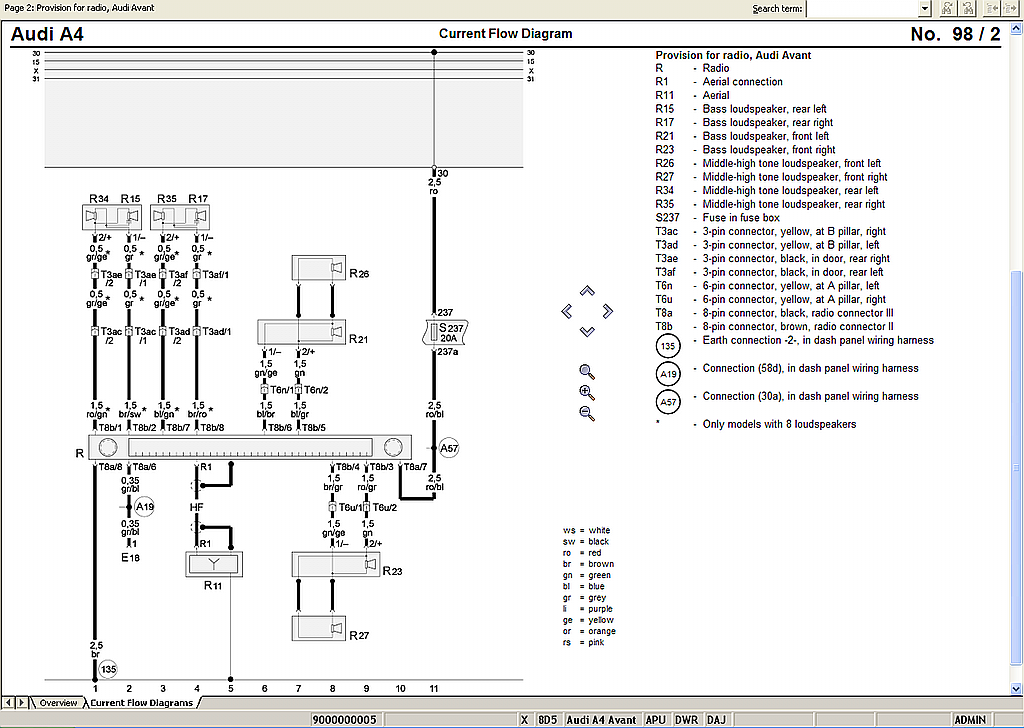Click the reset zoom magnifier icon
This screenshot has width=1024, height=728.
click(x=587, y=371)
